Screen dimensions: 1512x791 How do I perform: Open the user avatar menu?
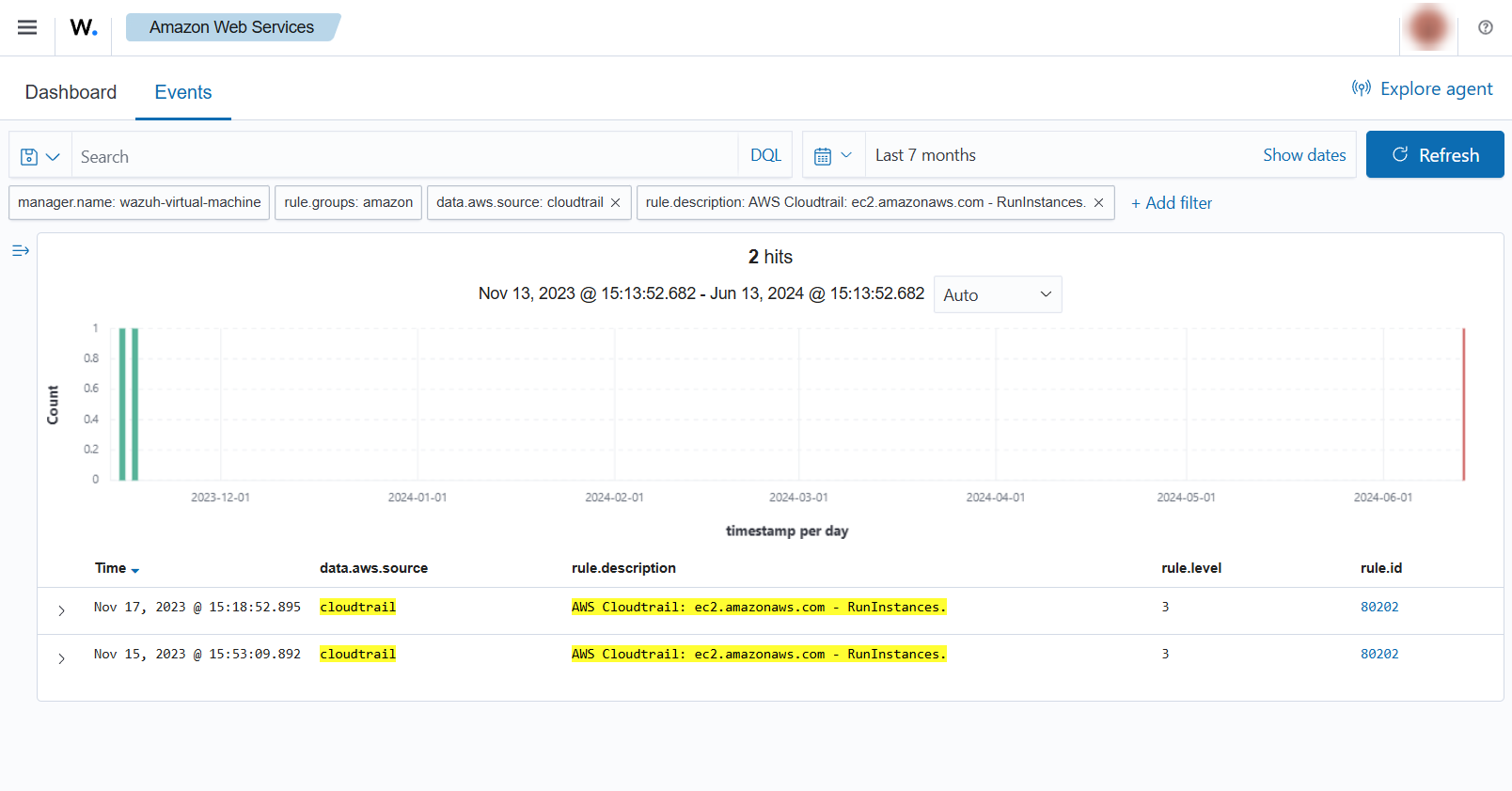coord(1427,27)
